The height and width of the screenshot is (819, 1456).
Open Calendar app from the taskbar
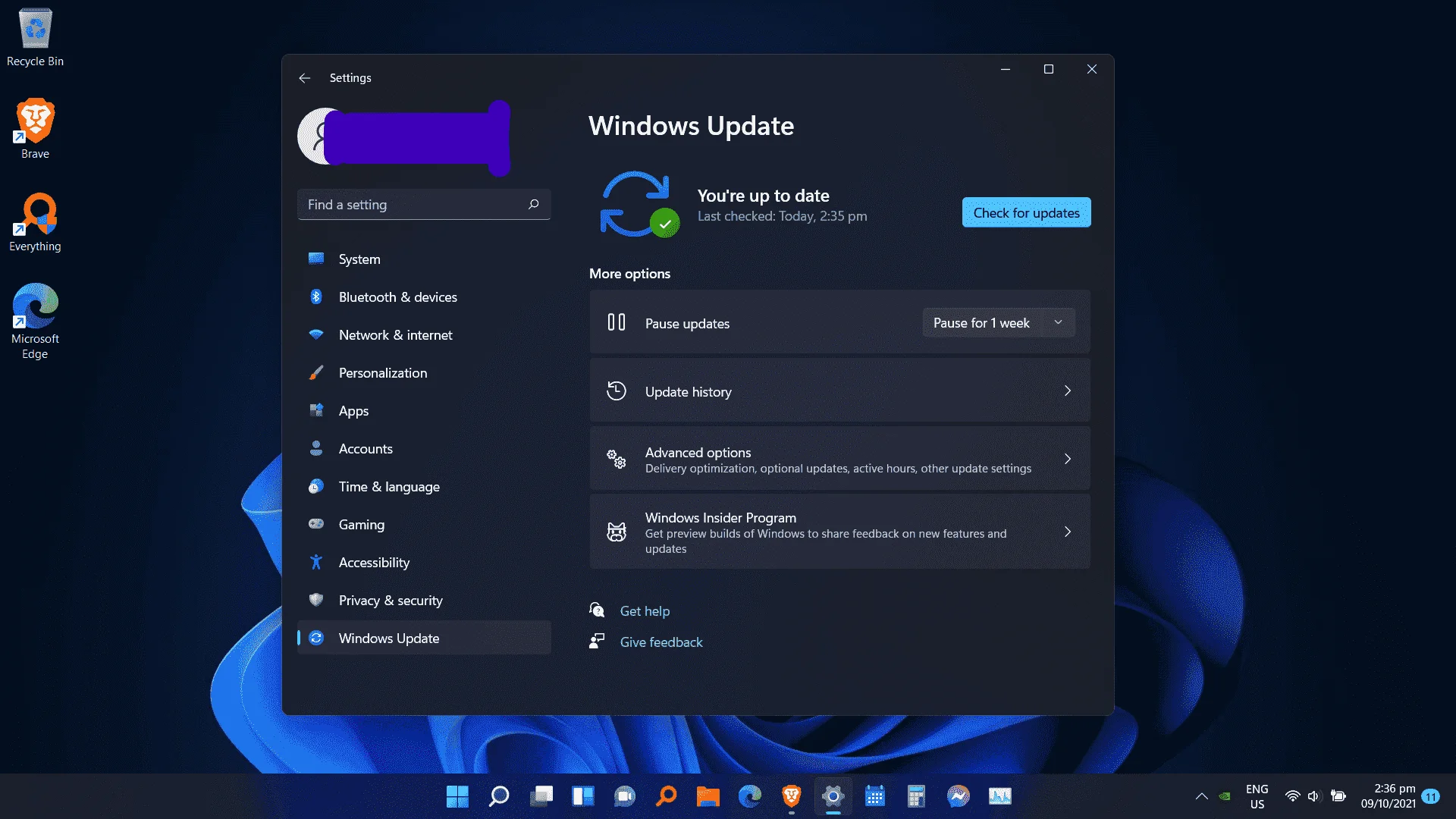coord(875,796)
